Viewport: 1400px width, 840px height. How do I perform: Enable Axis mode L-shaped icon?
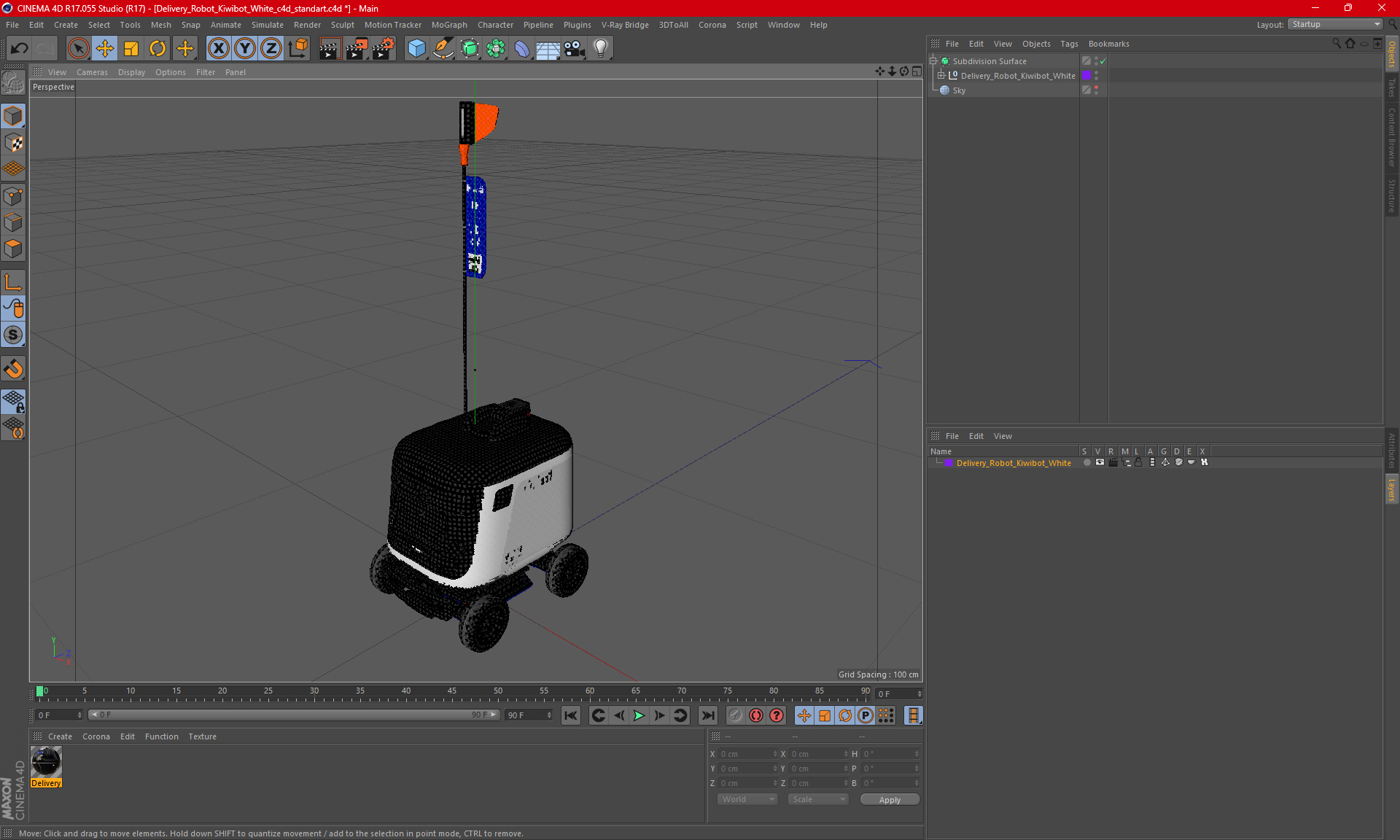click(13, 282)
